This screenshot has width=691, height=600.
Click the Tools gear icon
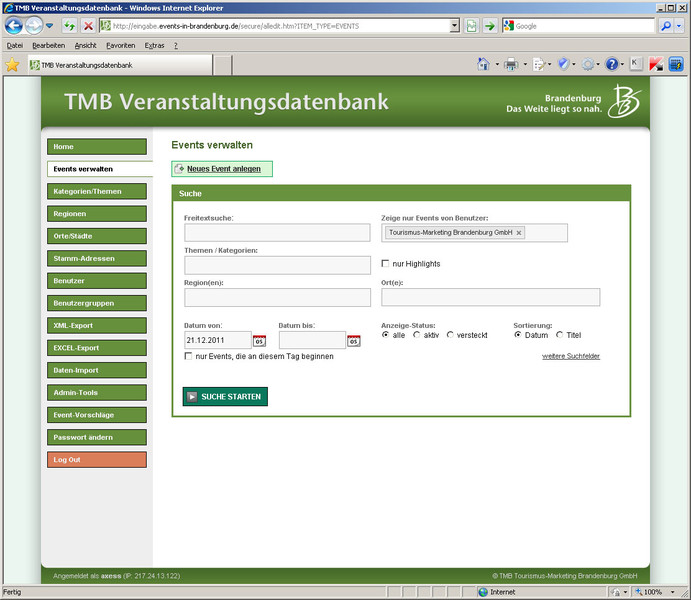pyautogui.click(x=588, y=64)
